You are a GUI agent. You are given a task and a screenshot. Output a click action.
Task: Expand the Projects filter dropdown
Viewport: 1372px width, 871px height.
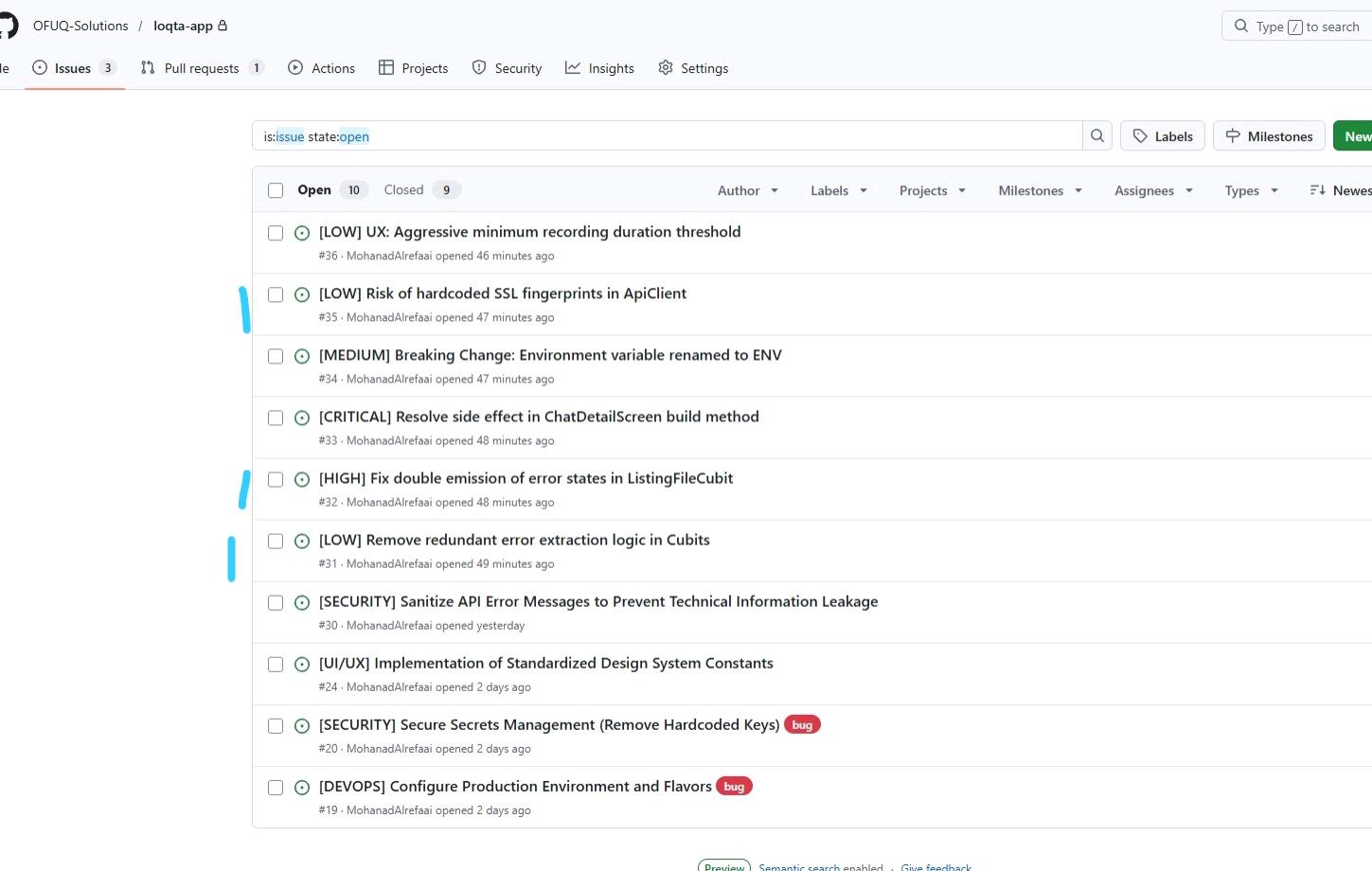click(932, 190)
